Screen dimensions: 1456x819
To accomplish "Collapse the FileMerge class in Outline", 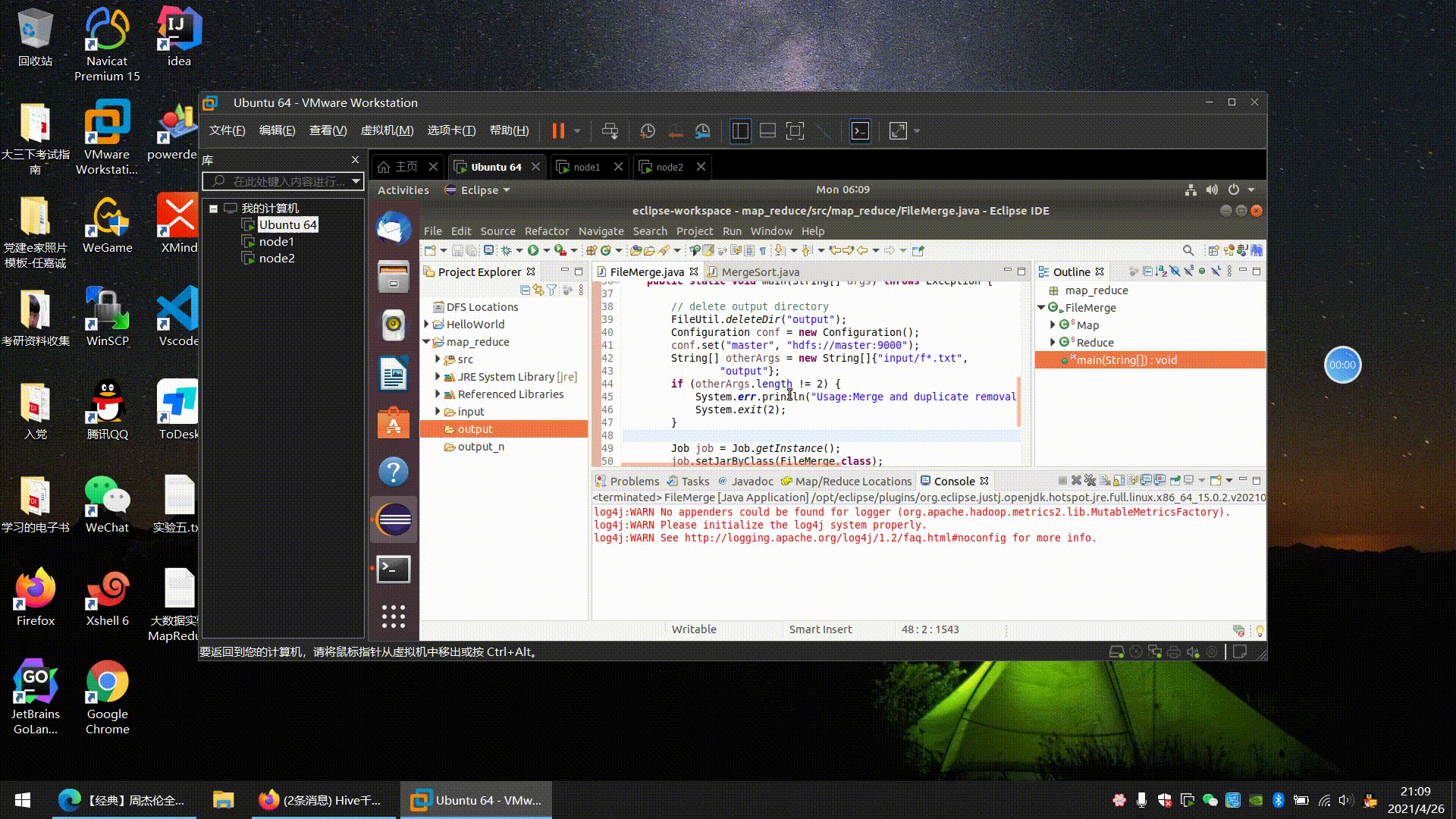I will [x=1042, y=308].
